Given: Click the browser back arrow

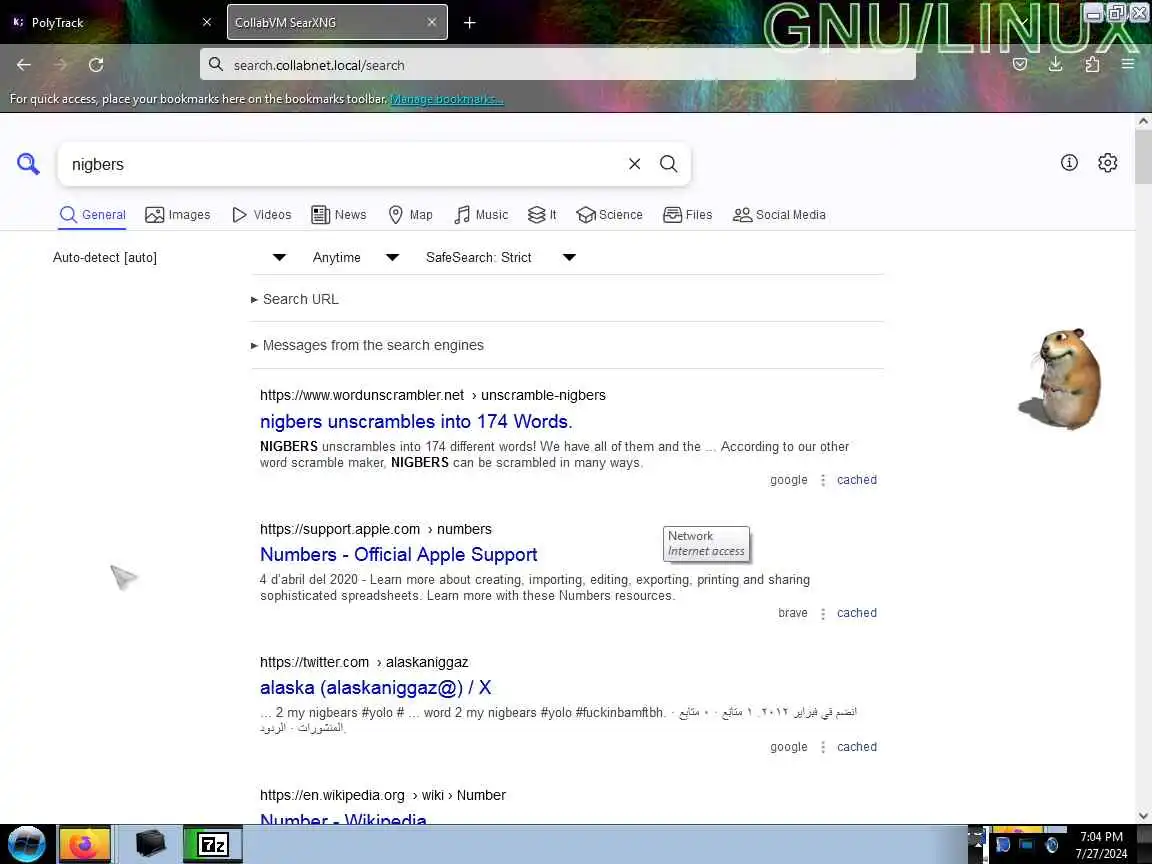Looking at the screenshot, I should 24,65.
